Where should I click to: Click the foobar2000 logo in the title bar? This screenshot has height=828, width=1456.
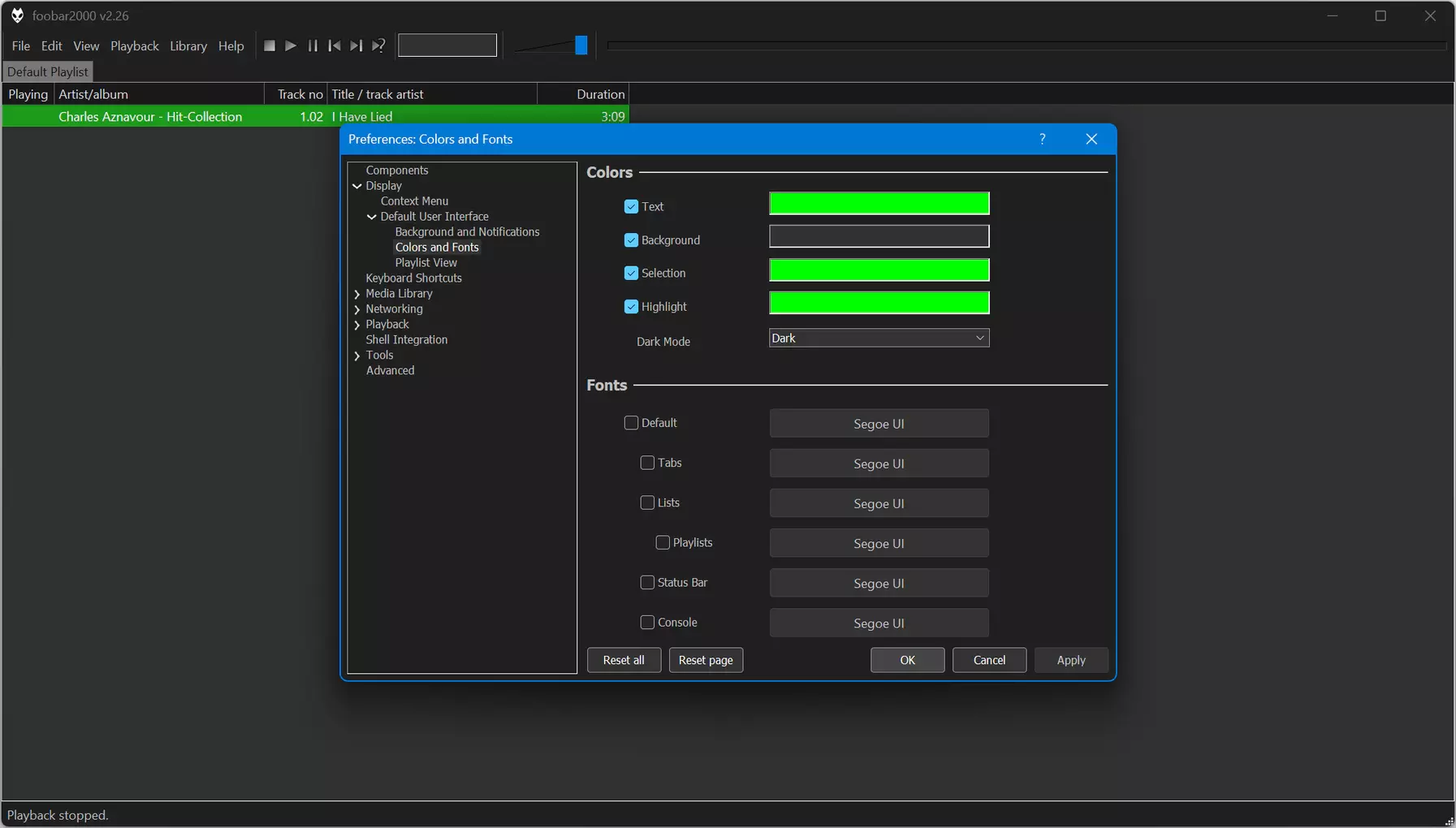tap(17, 15)
